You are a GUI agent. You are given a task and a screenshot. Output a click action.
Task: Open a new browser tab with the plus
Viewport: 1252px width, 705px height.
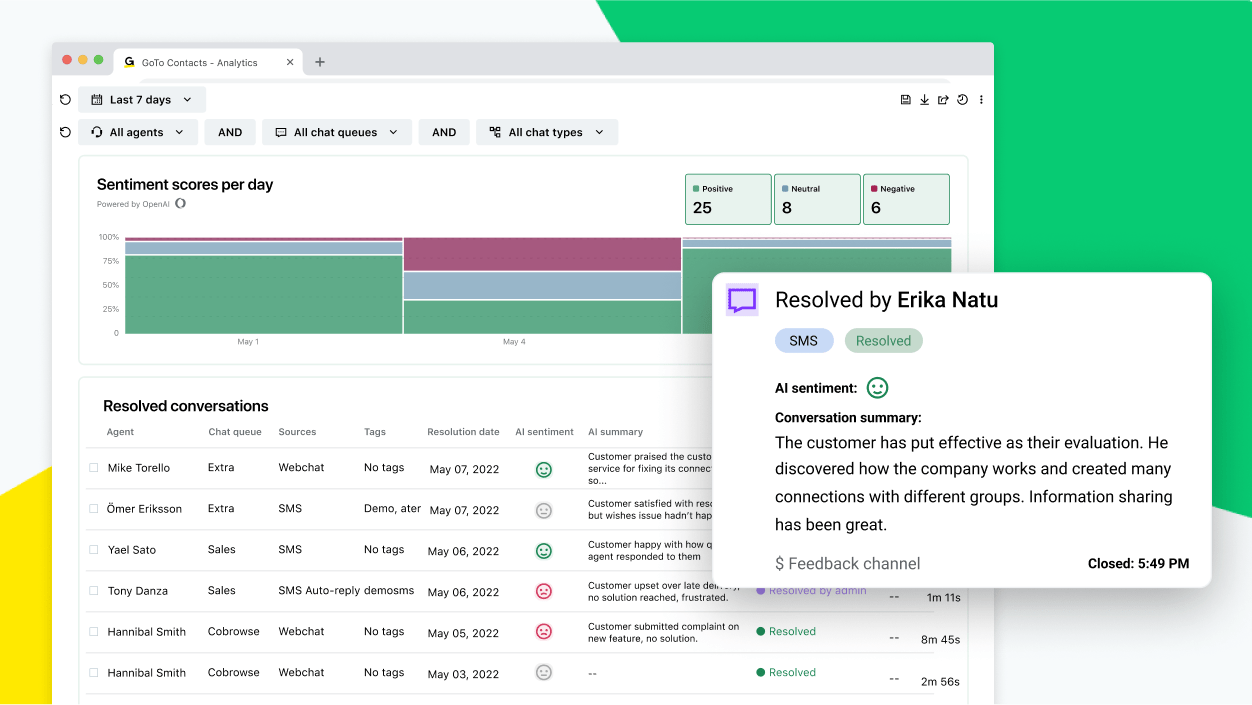pos(320,61)
